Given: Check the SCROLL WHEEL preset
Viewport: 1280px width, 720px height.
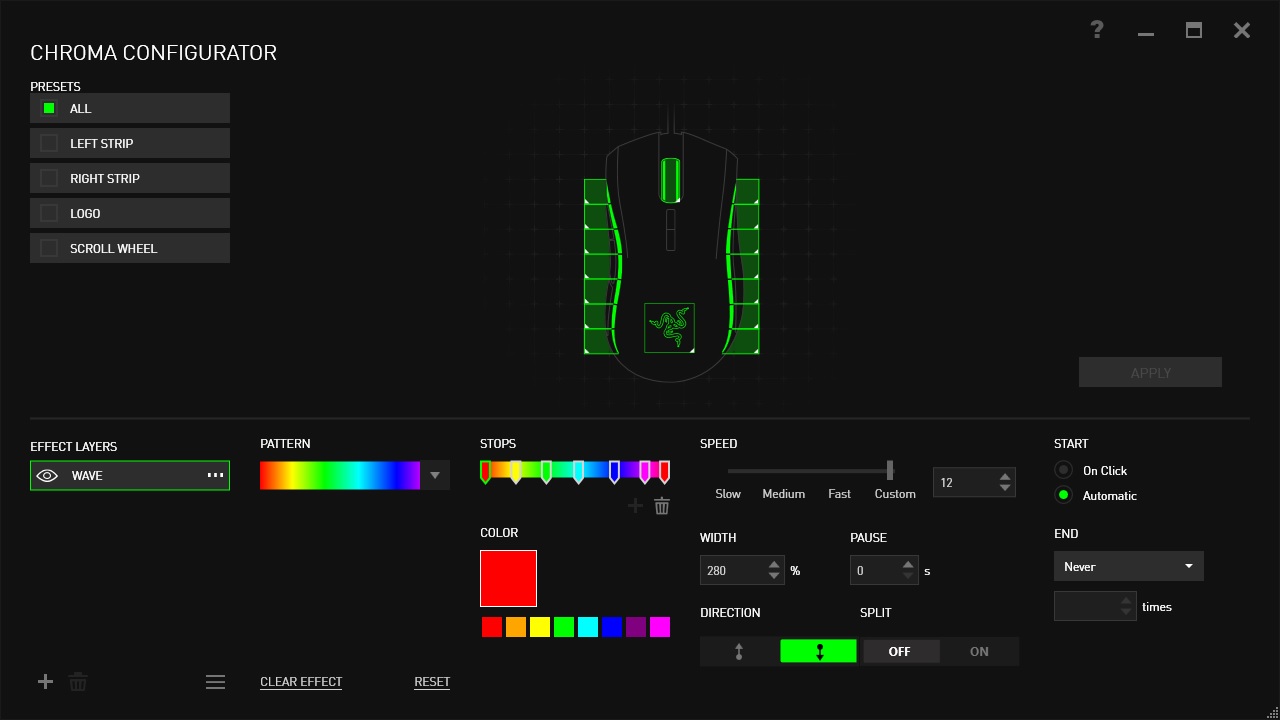Looking at the screenshot, I should (48, 248).
